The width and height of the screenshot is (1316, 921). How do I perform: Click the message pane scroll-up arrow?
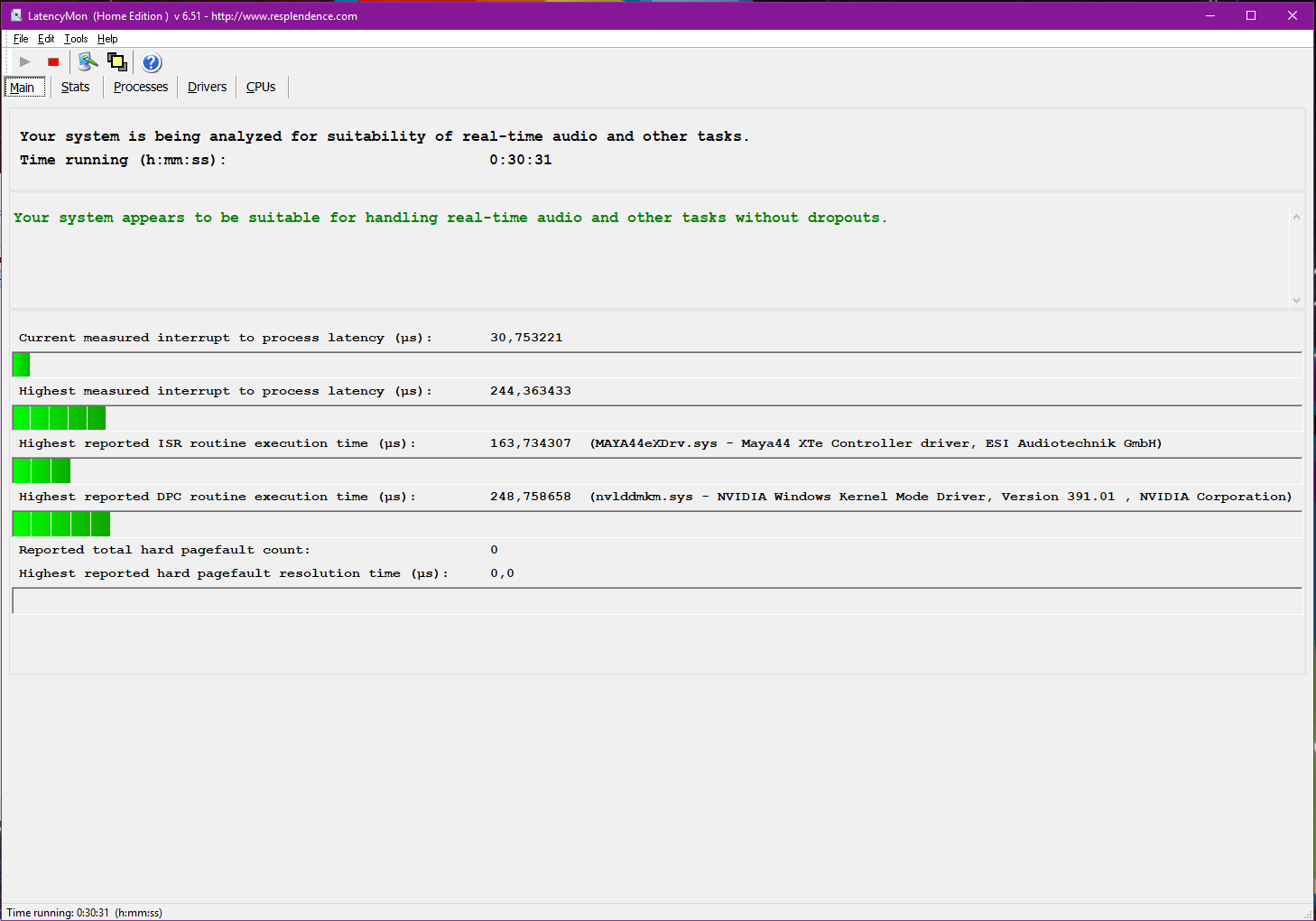coord(1296,217)
